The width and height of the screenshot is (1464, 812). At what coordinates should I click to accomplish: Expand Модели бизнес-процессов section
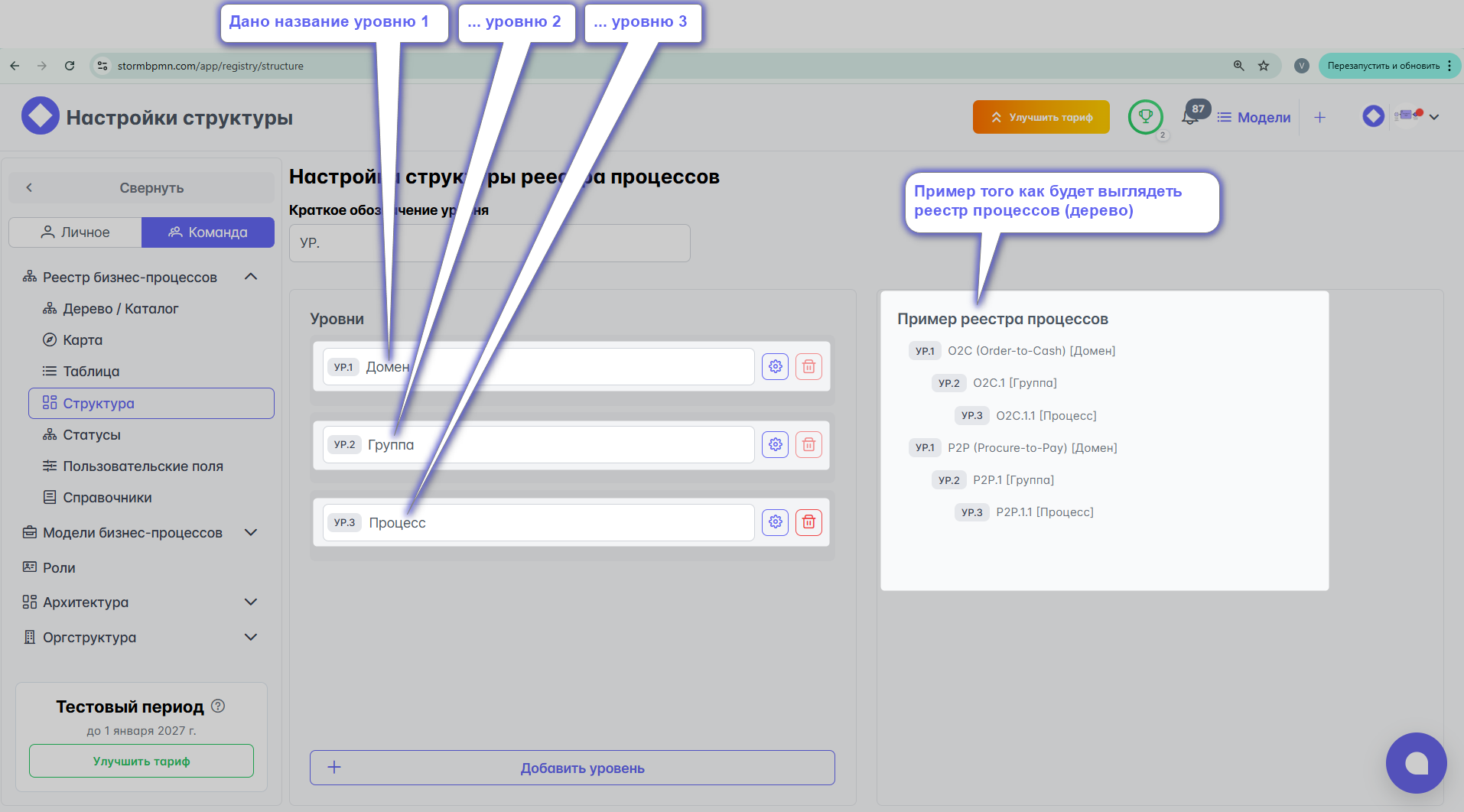[251, 533]
